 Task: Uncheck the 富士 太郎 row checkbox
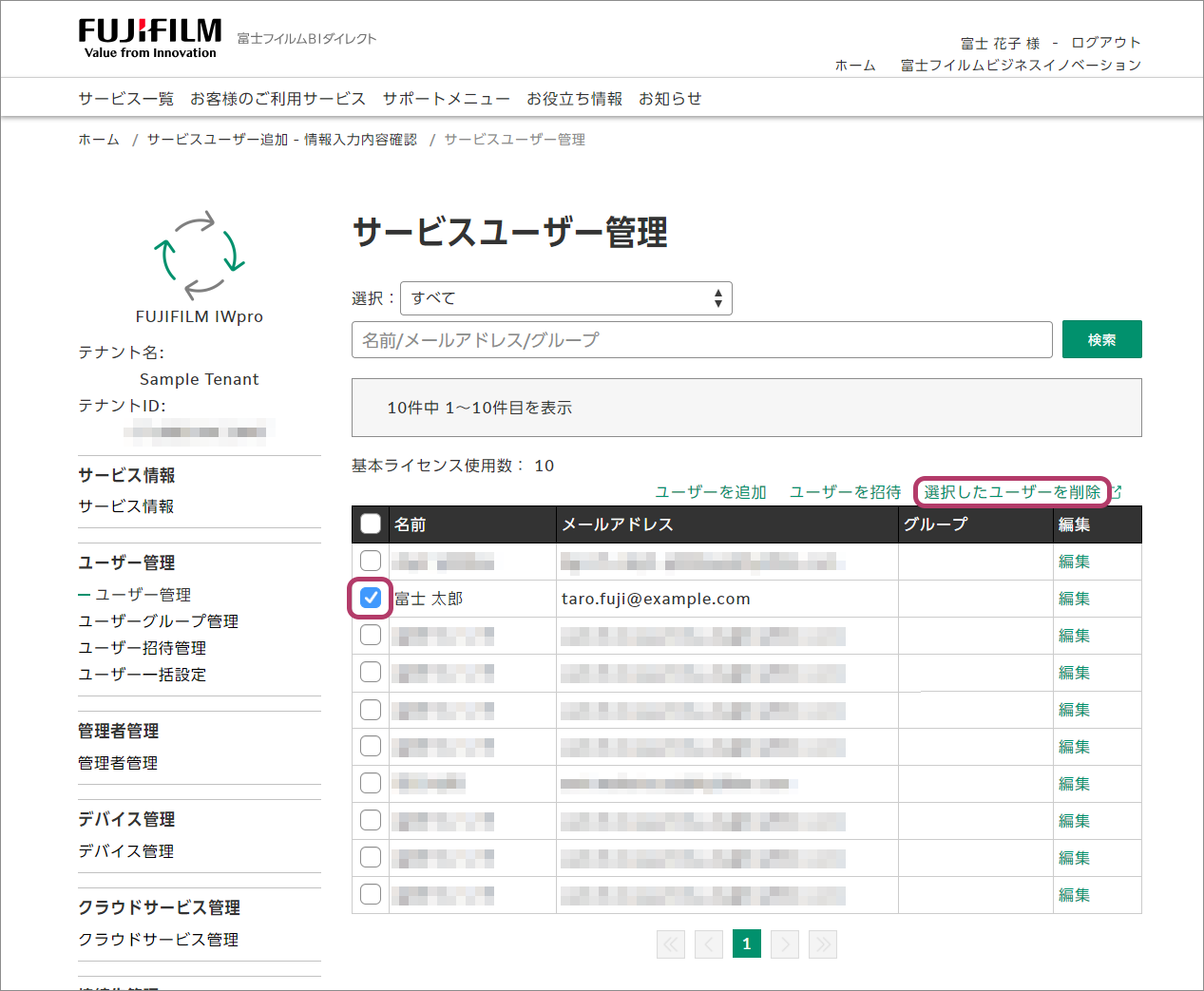[371, 598]
